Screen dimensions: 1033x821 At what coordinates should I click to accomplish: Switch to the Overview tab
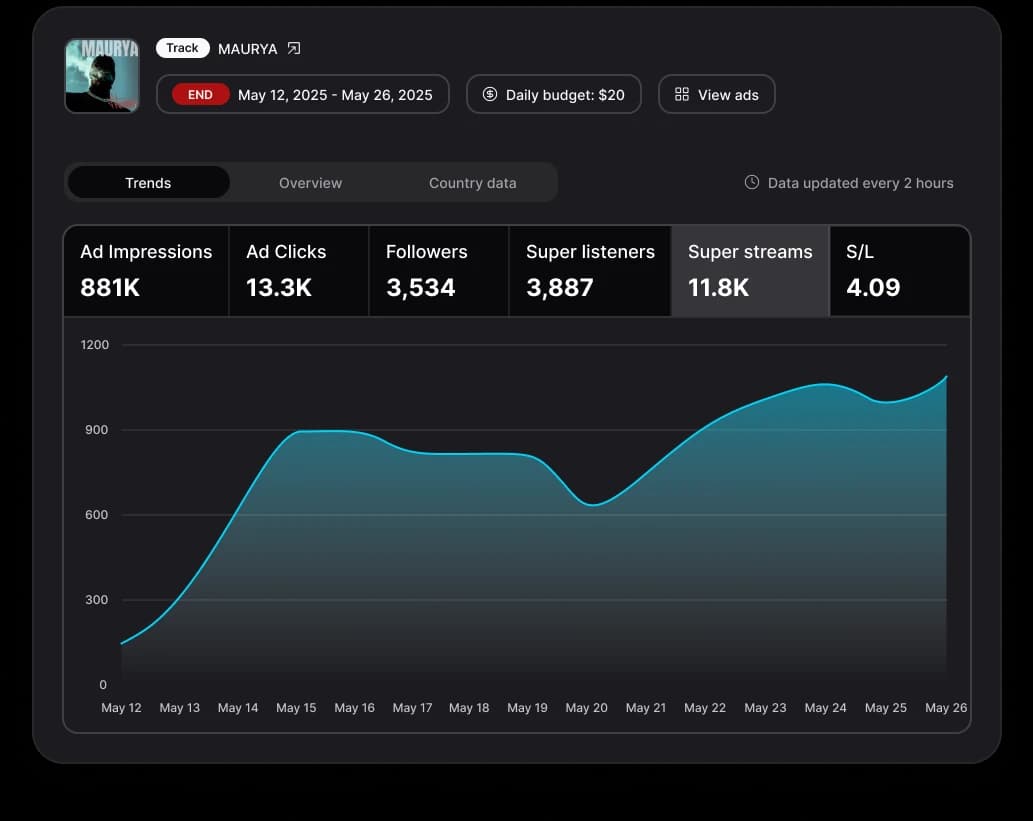tap(310, 182)
